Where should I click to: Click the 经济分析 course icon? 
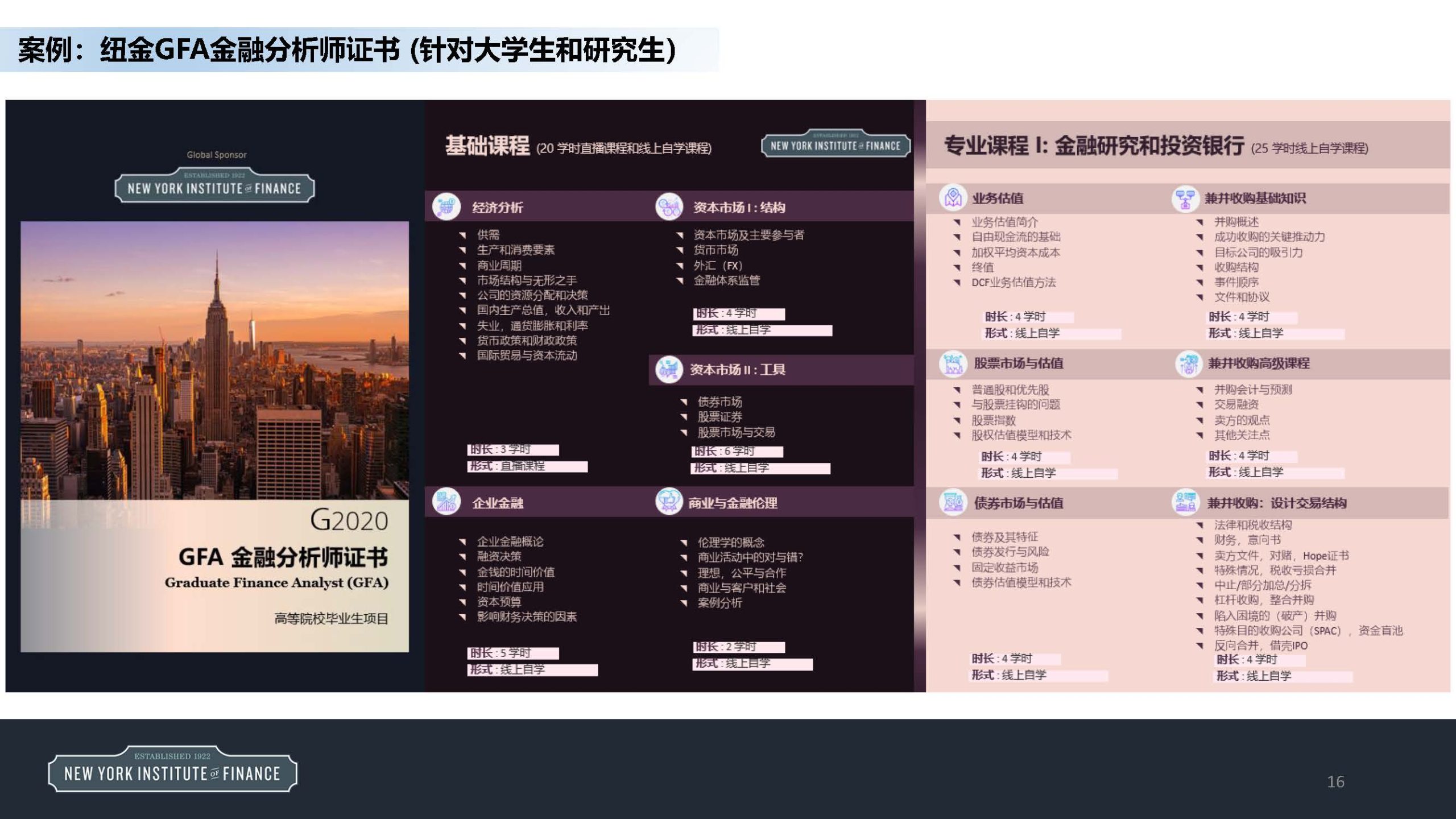[x=446, y=206]
